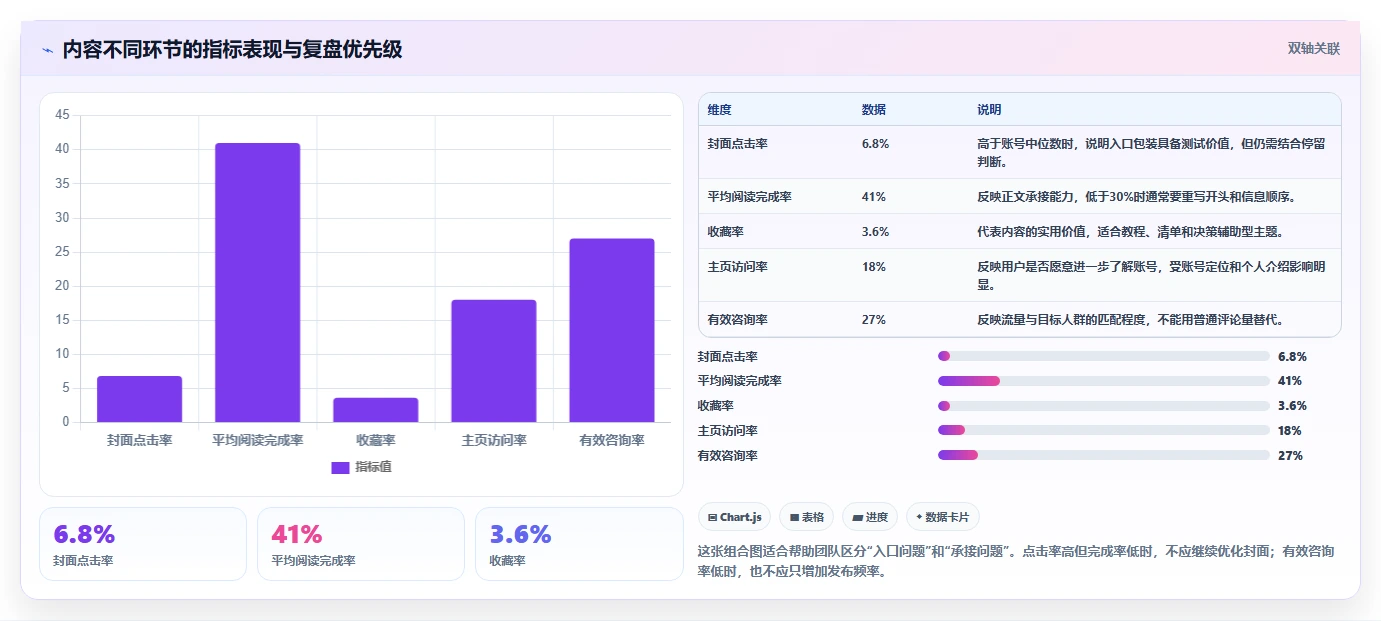Click the summary paragraph starting 这张组合图适合
This screenshot has width=1381, height=621.
pos(1015,562)
